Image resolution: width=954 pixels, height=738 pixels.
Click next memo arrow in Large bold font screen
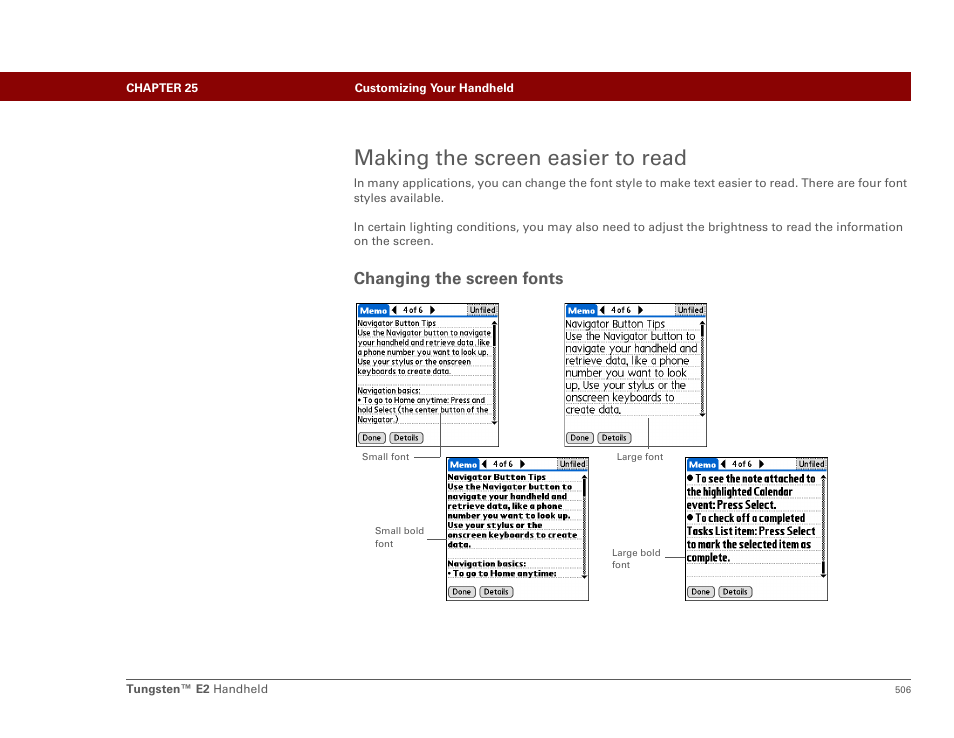pos(762,464)
